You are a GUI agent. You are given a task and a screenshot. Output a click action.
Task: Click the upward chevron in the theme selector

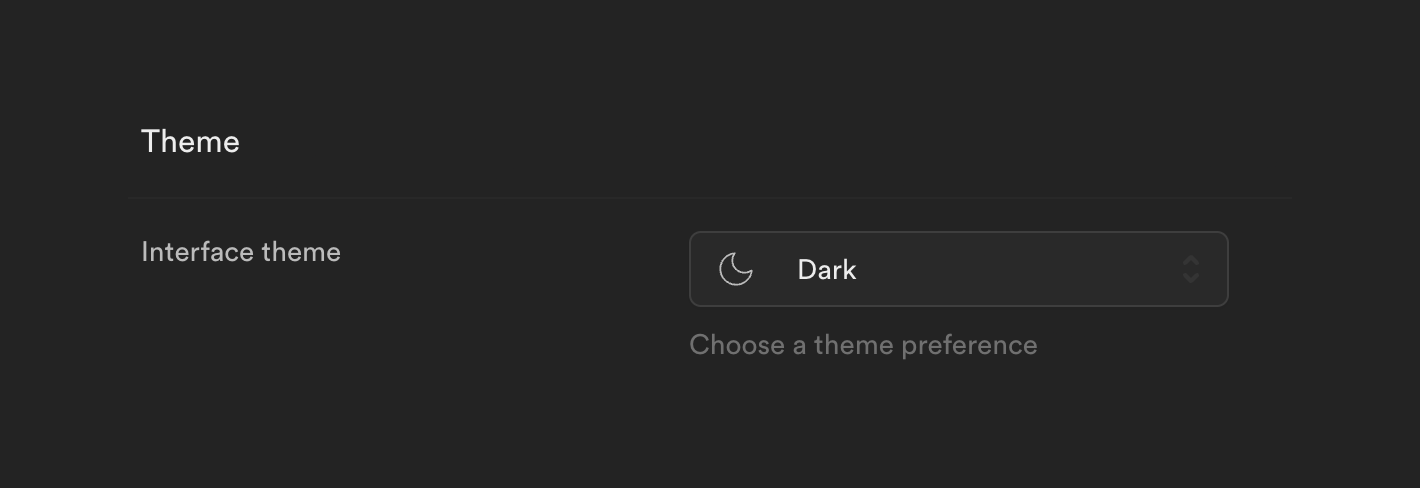[x=1190, y=261]
